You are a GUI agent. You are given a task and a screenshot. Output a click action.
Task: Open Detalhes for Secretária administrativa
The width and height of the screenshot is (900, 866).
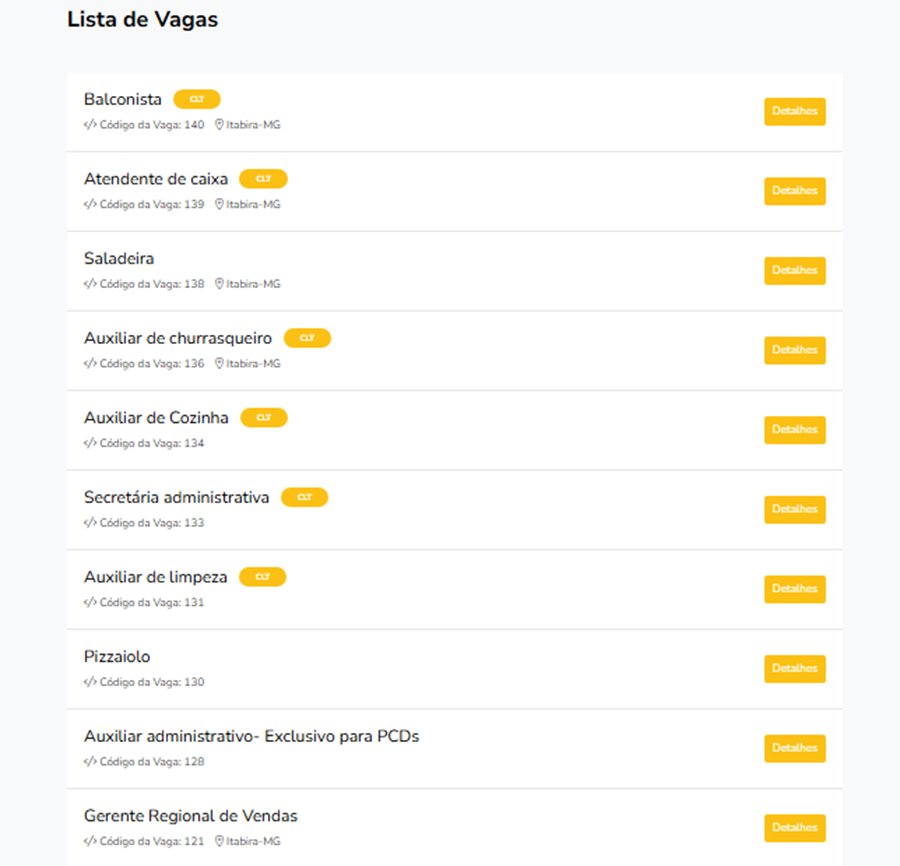[x=794, y=510]
